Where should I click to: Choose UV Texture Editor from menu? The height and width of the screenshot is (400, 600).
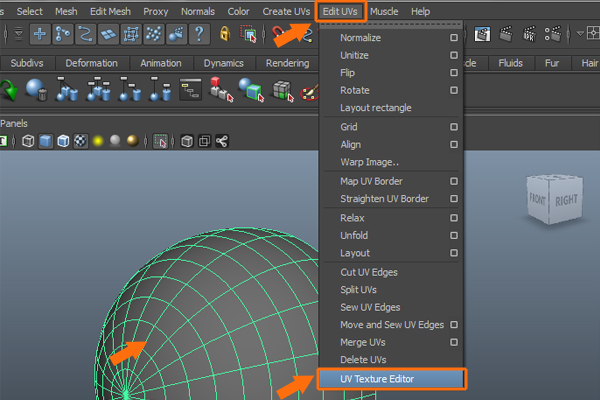pyautogui.click(x=377, y=379)
